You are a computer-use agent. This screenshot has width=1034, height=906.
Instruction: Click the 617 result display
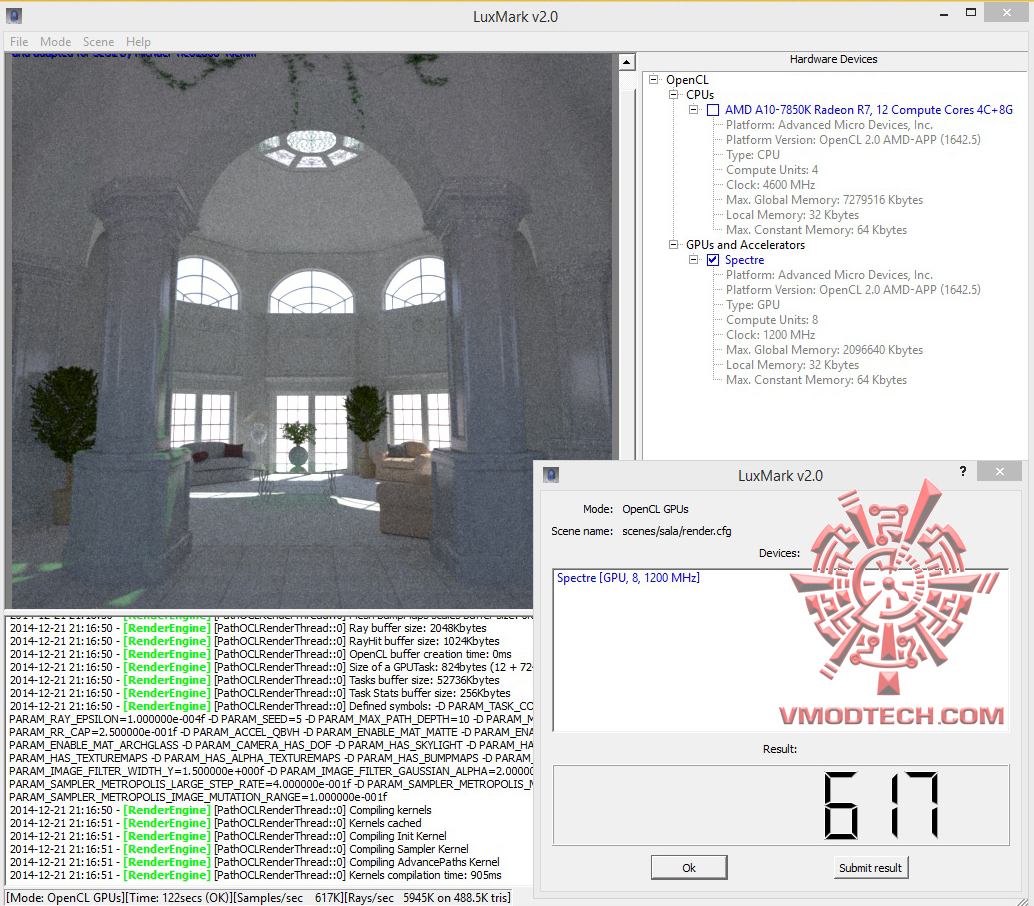(781, 805)
